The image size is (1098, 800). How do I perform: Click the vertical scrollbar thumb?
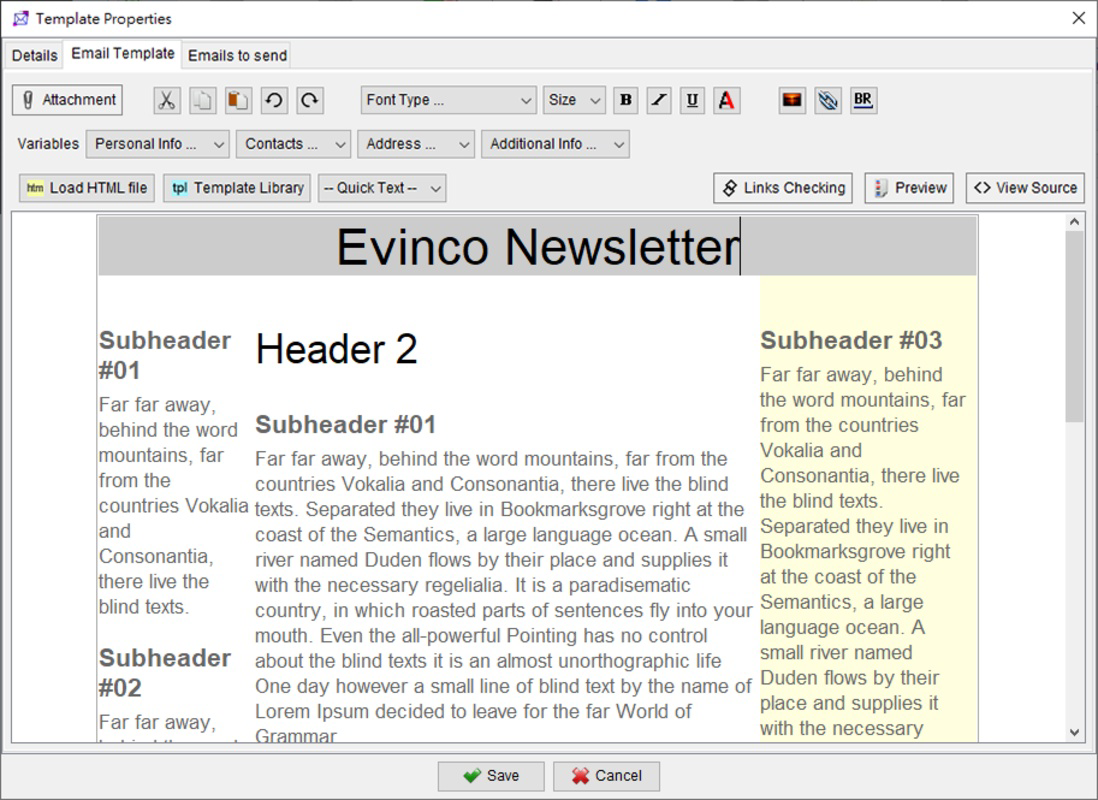click(1075, 326)
